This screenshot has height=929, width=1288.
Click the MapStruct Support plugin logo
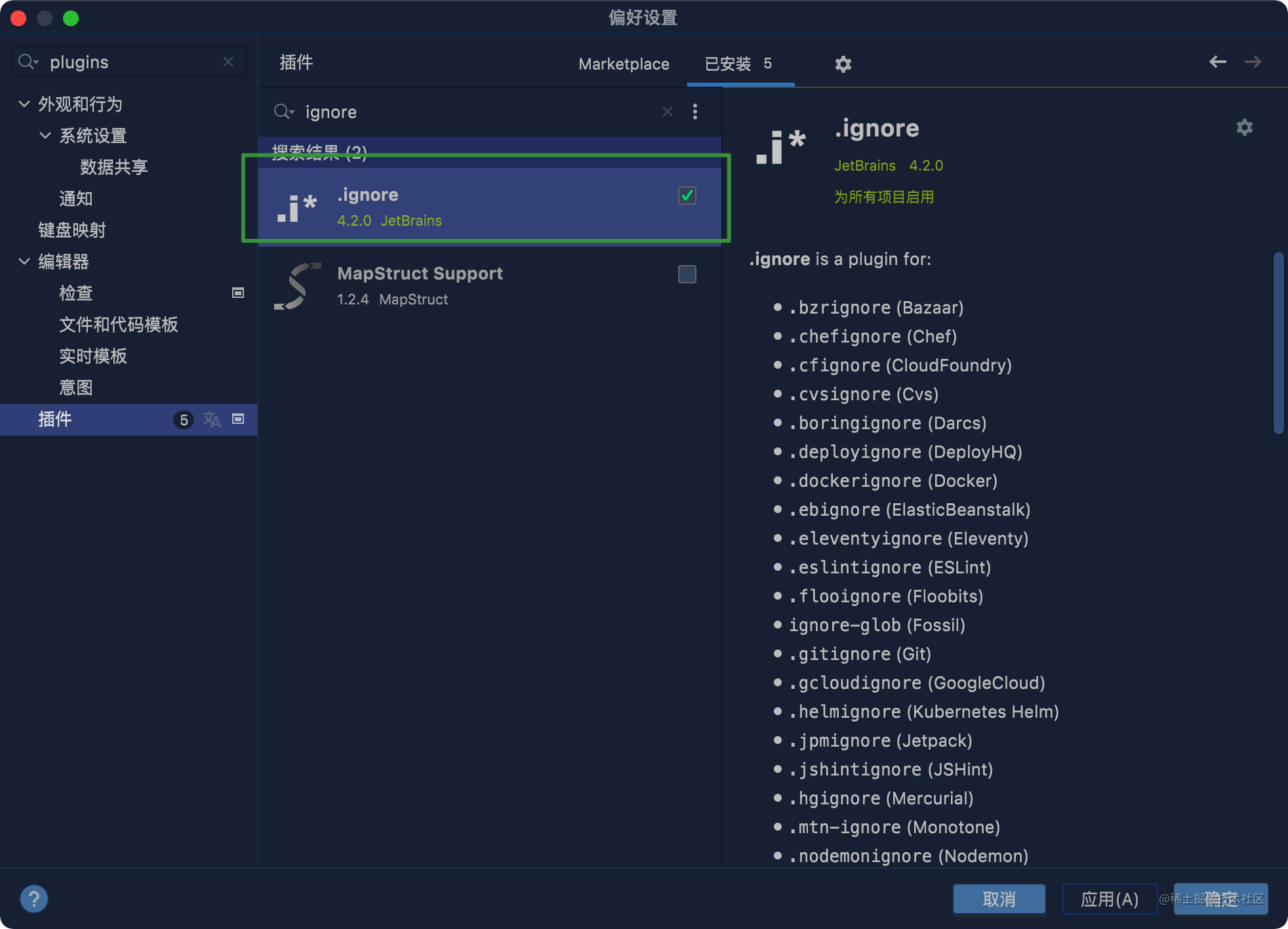296,285
